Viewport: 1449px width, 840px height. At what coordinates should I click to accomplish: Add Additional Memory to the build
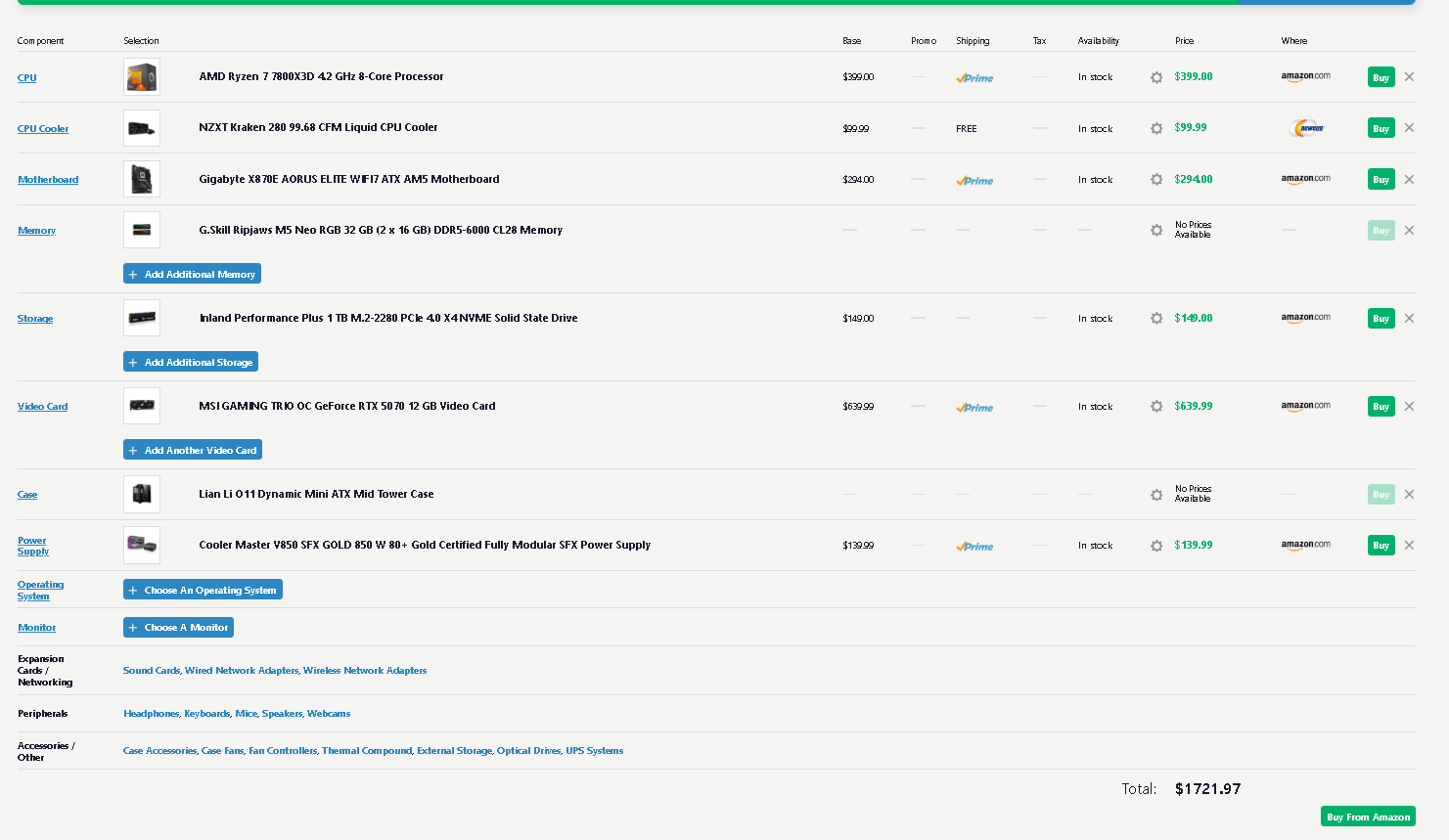coord(192,275)
